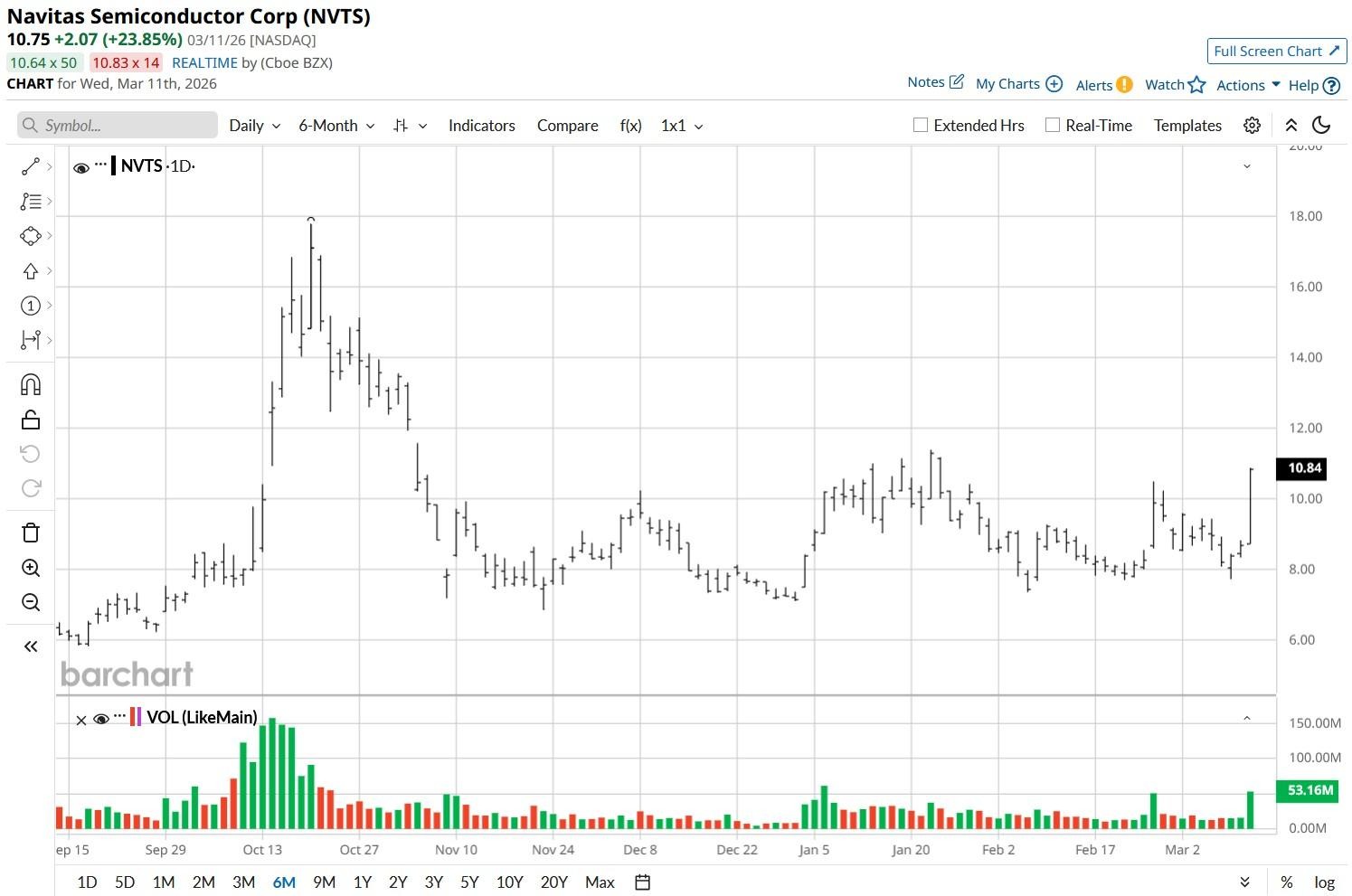Expand the Actions menu

point(1248,85)
